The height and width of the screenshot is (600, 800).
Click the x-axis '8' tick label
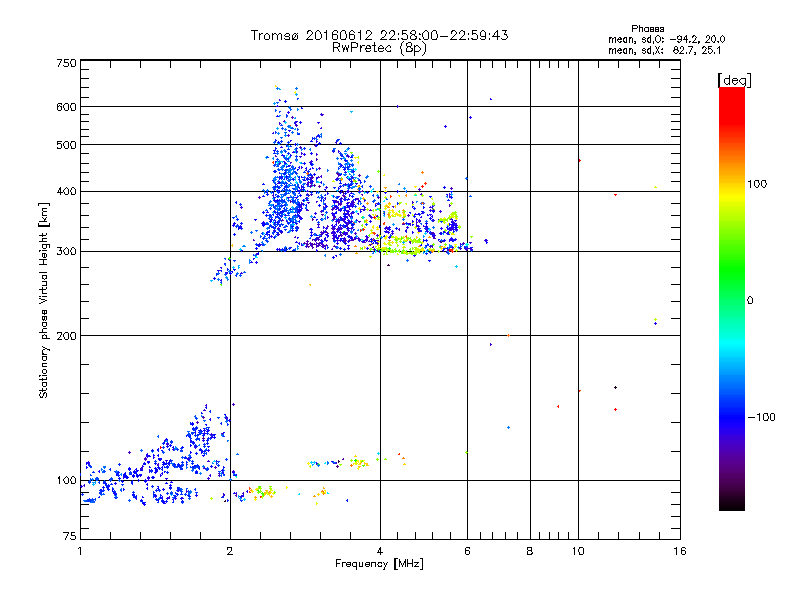(530, 551)
